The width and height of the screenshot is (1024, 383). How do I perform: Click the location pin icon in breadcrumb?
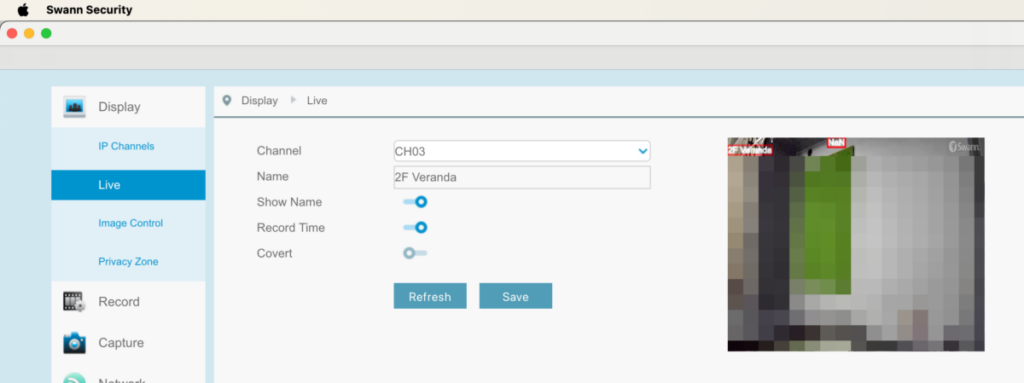[227, 101]
